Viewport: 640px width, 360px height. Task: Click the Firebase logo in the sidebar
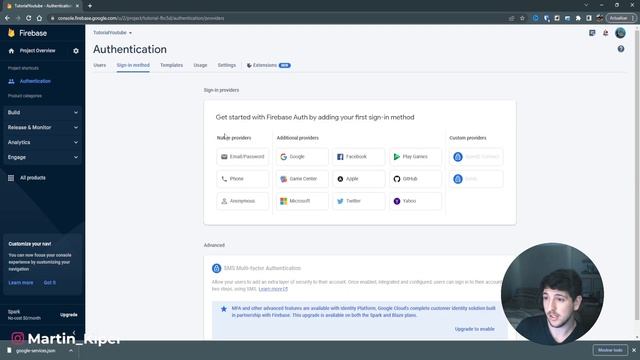27,33
